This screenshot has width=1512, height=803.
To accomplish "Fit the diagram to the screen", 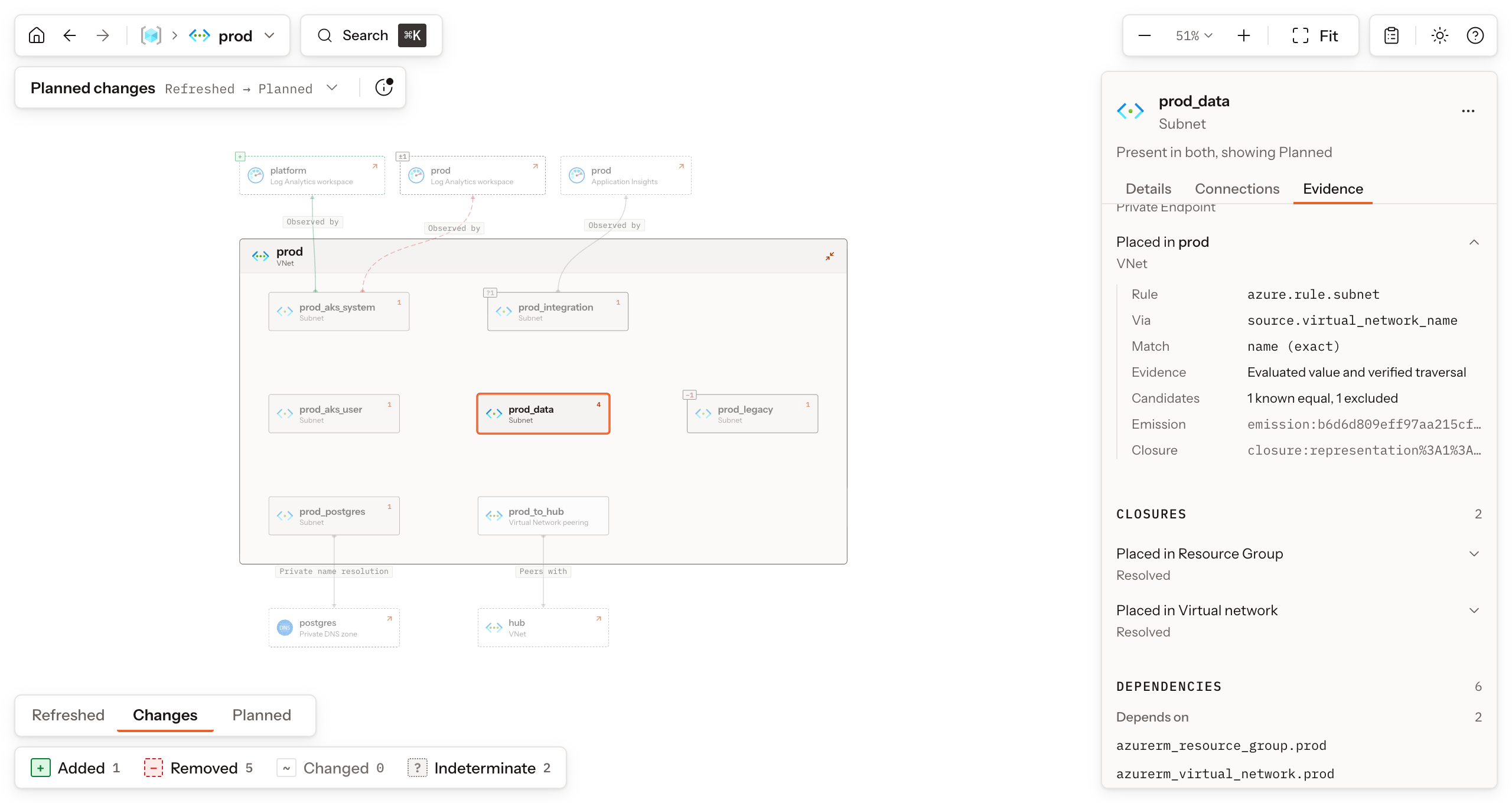I will pyautogui.click(x=1315, y=35).
